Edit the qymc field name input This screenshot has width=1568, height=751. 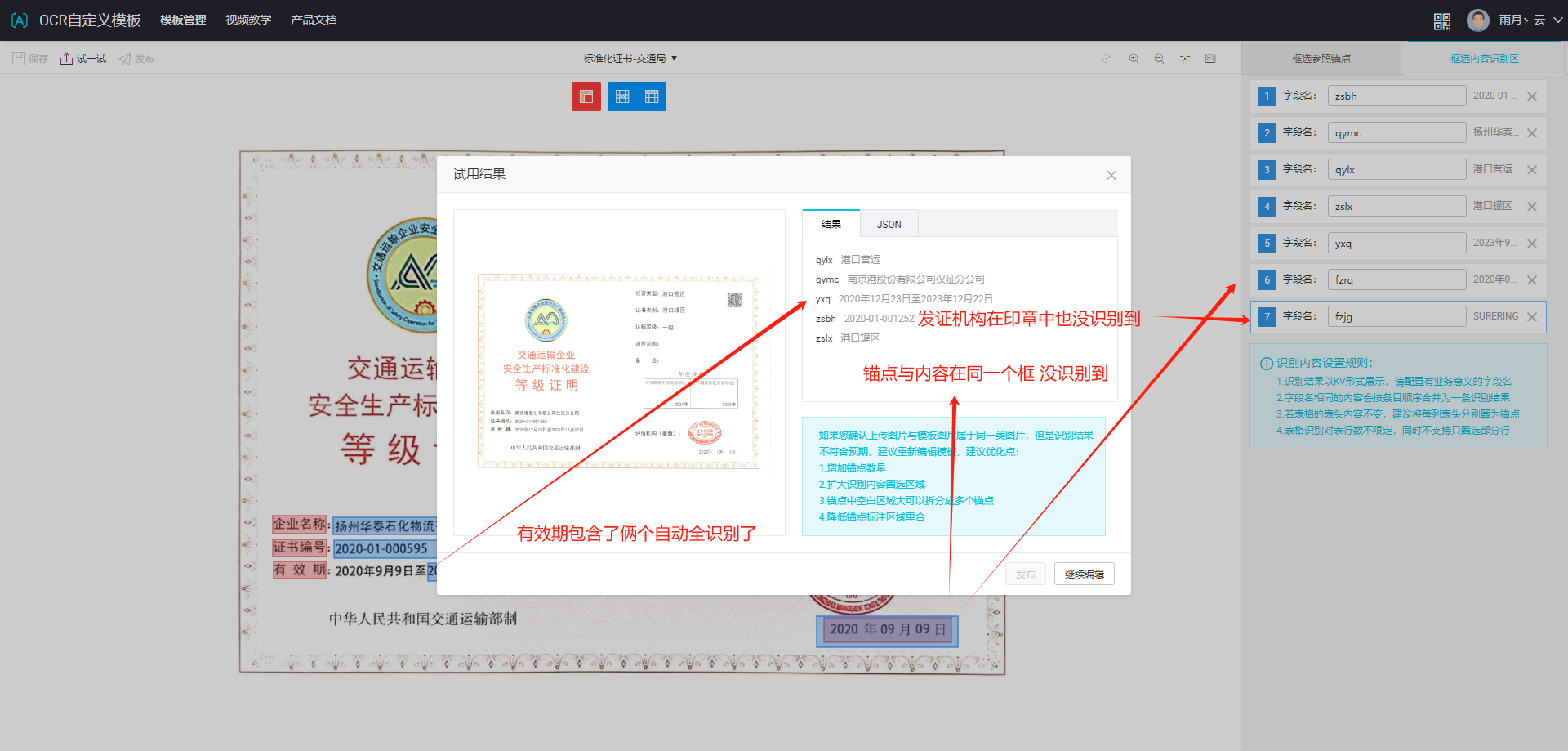[x=1396, y=132]
